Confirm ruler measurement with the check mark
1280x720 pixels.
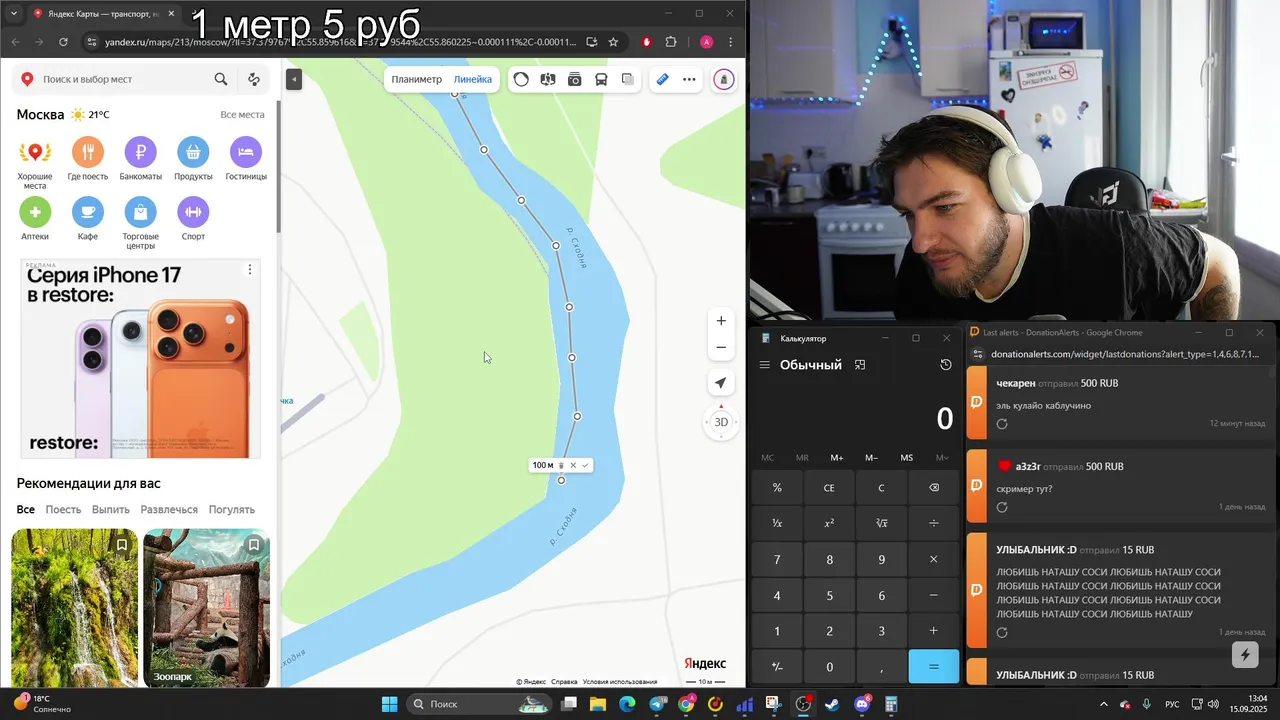coord(585,465)
